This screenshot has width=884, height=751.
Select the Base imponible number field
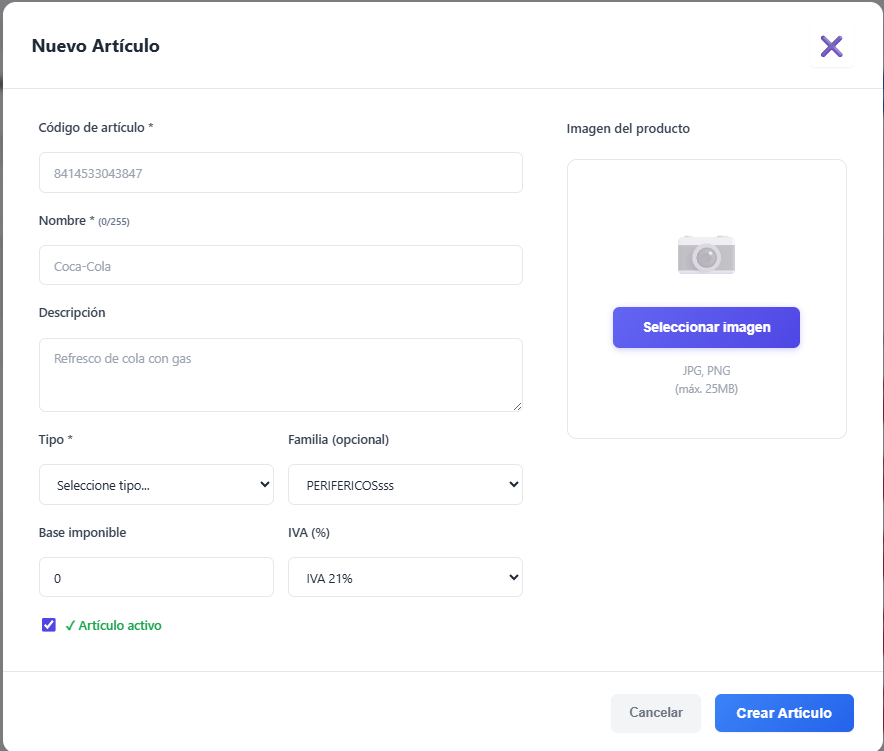156,578
